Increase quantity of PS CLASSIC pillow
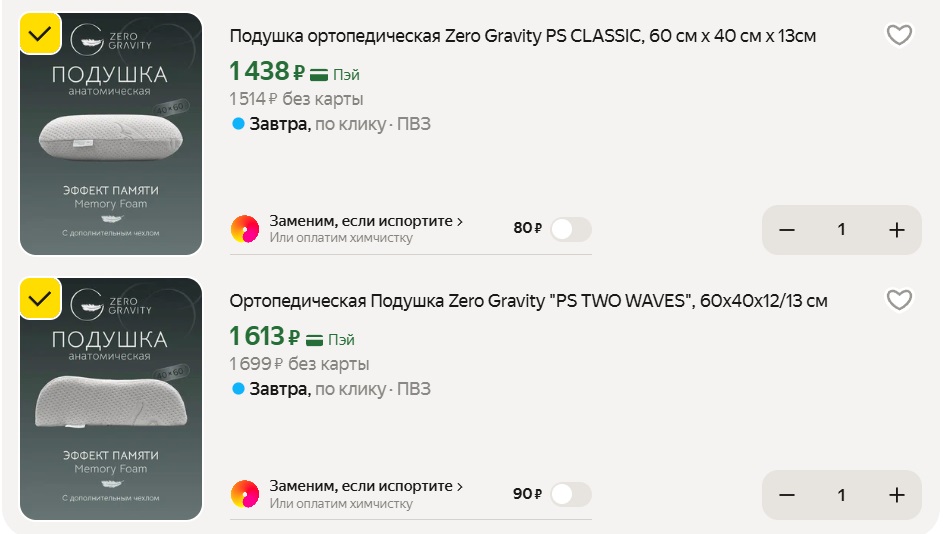The height and width of the screenshot is (534, 943). tap(896, 230)
